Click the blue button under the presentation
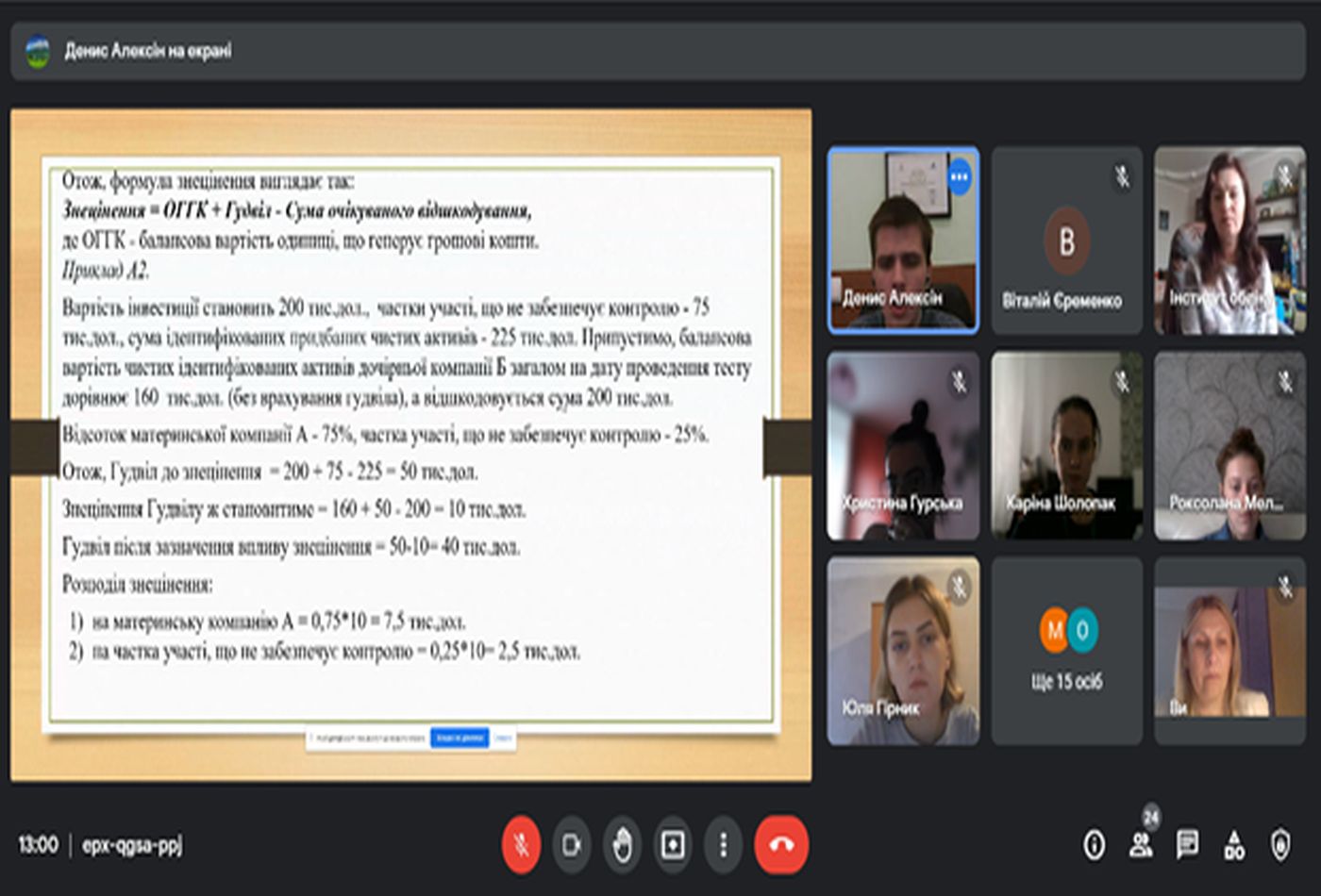Viewport: 1321px width, 896px height. coord(459,738)
